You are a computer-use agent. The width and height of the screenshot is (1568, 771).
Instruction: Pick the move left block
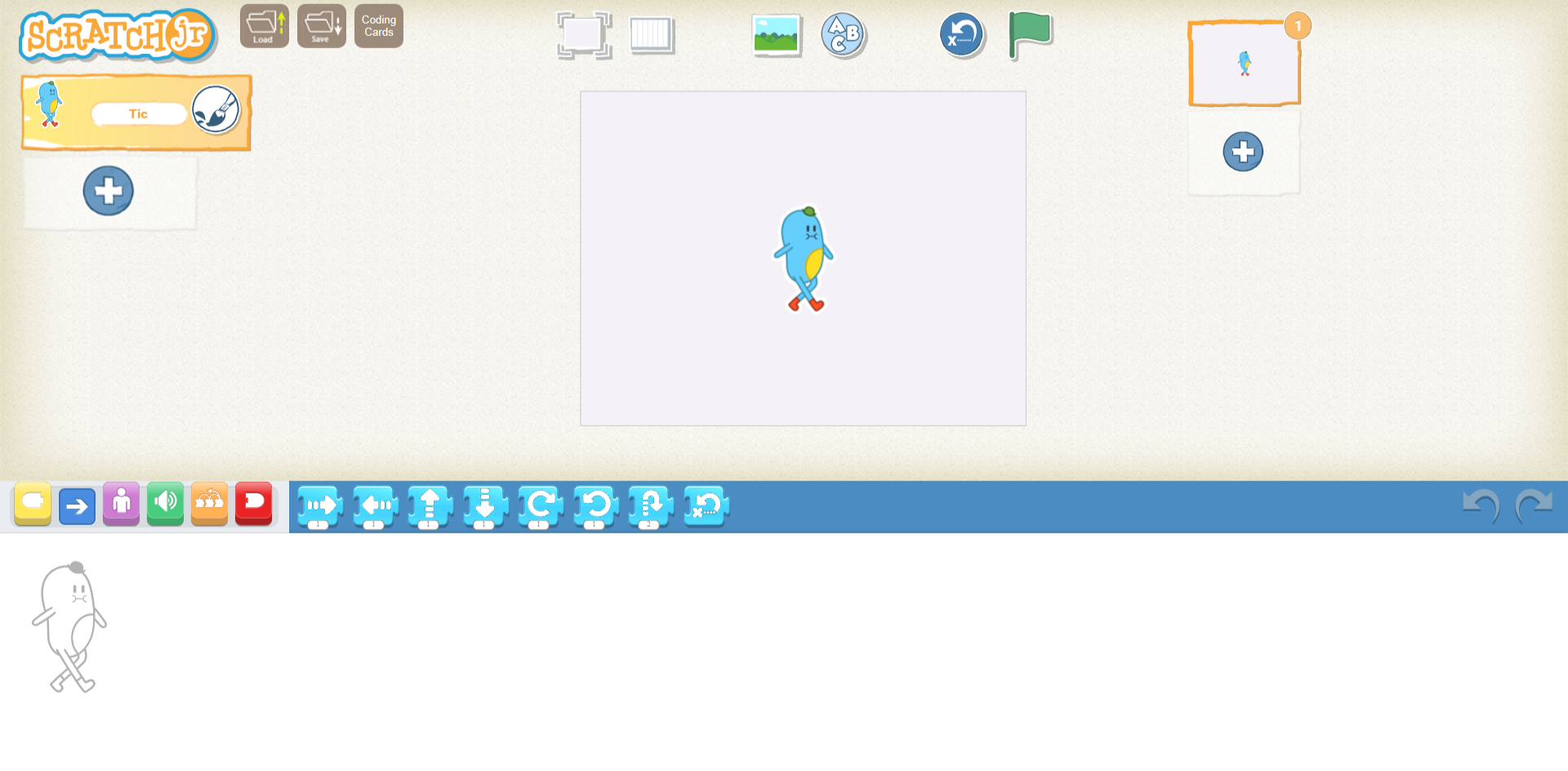(x=375, y=507)
